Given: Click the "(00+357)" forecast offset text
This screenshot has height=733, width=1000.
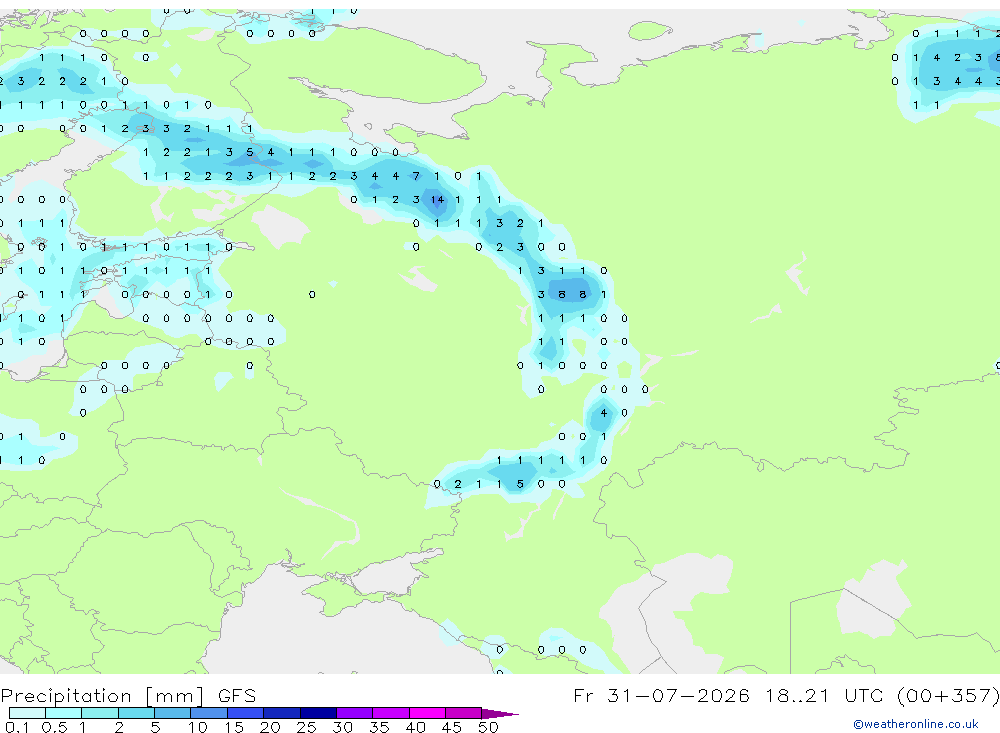Looking at the screenshot, I should click(x=948, y=695).
